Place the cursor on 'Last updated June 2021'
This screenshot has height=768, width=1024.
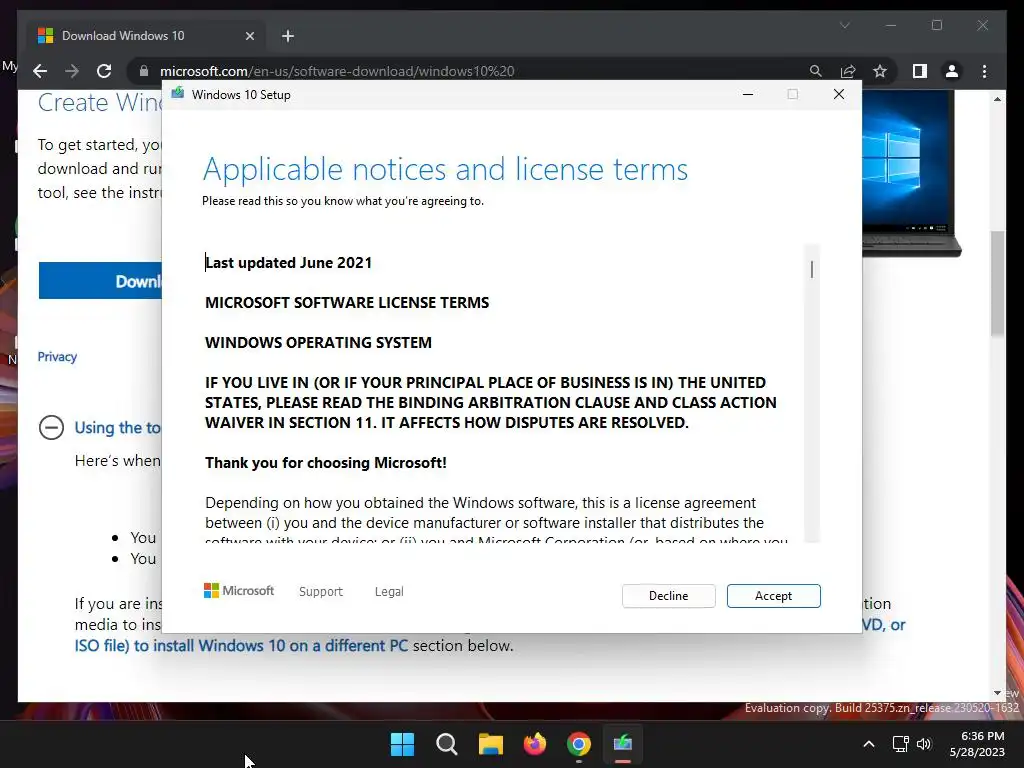[289, 263]
